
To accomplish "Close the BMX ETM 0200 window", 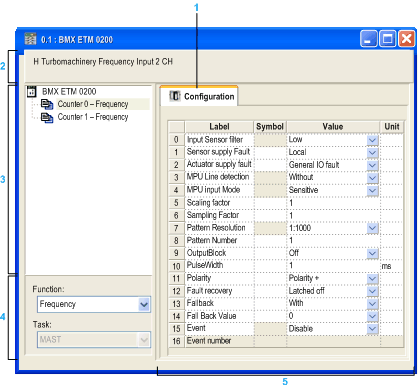I will 406,39.
